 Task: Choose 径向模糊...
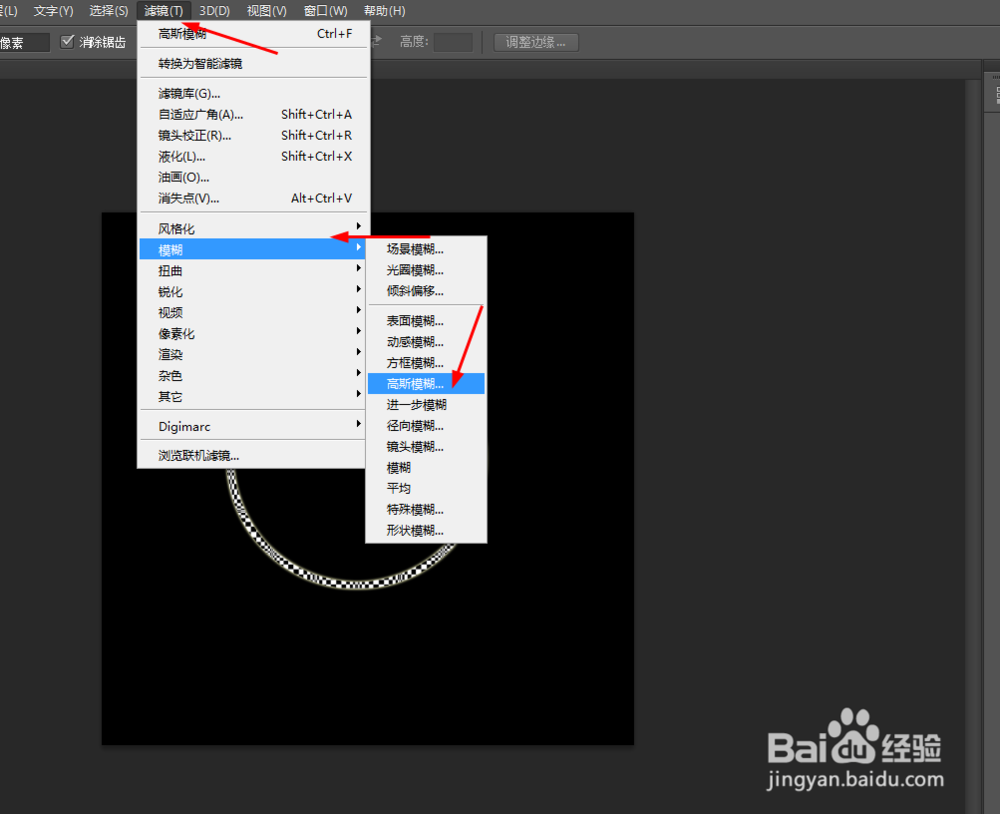[426, 426]
